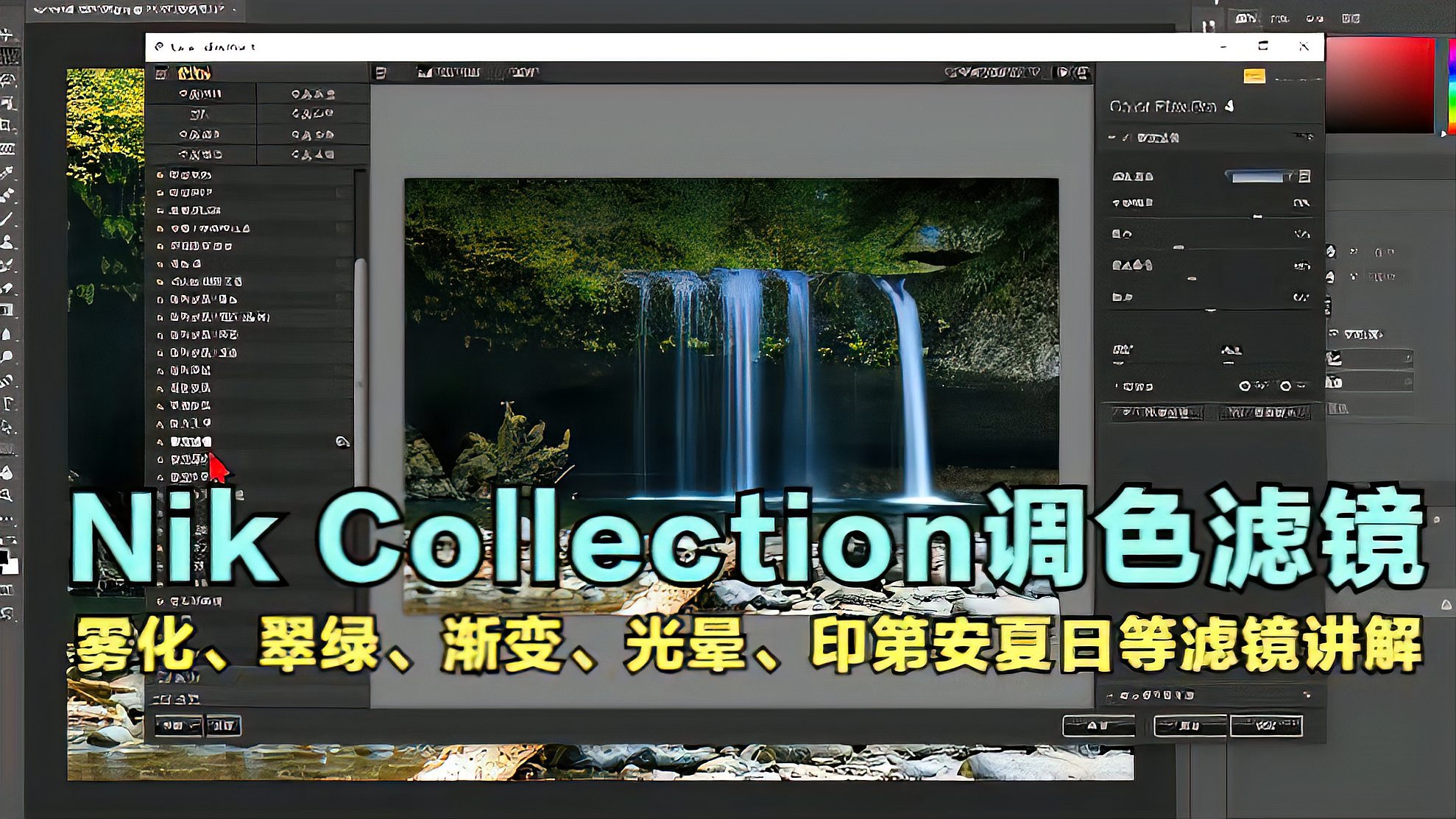
Task: Select the Brush tool in Photoshop toolbar
Action: (x=7, y=219)
